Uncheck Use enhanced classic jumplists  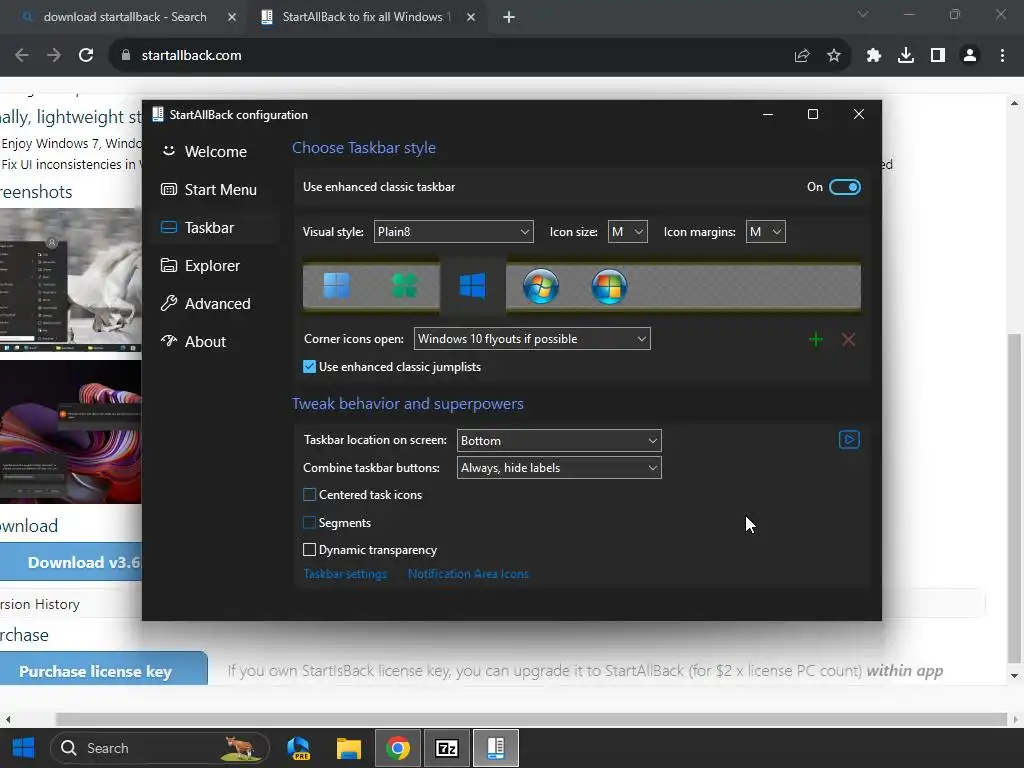(x=310, y=367)
